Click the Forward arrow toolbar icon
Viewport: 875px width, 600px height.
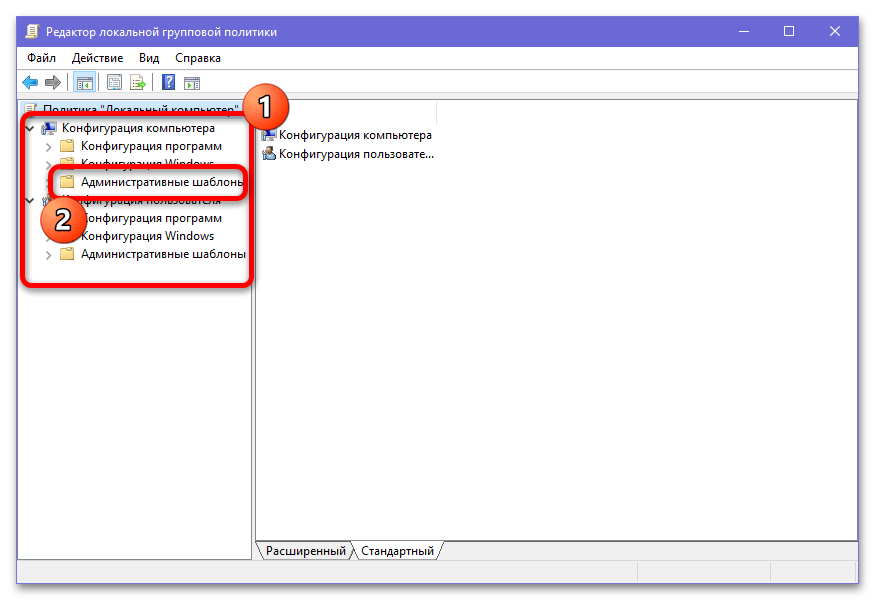point(52,83)
